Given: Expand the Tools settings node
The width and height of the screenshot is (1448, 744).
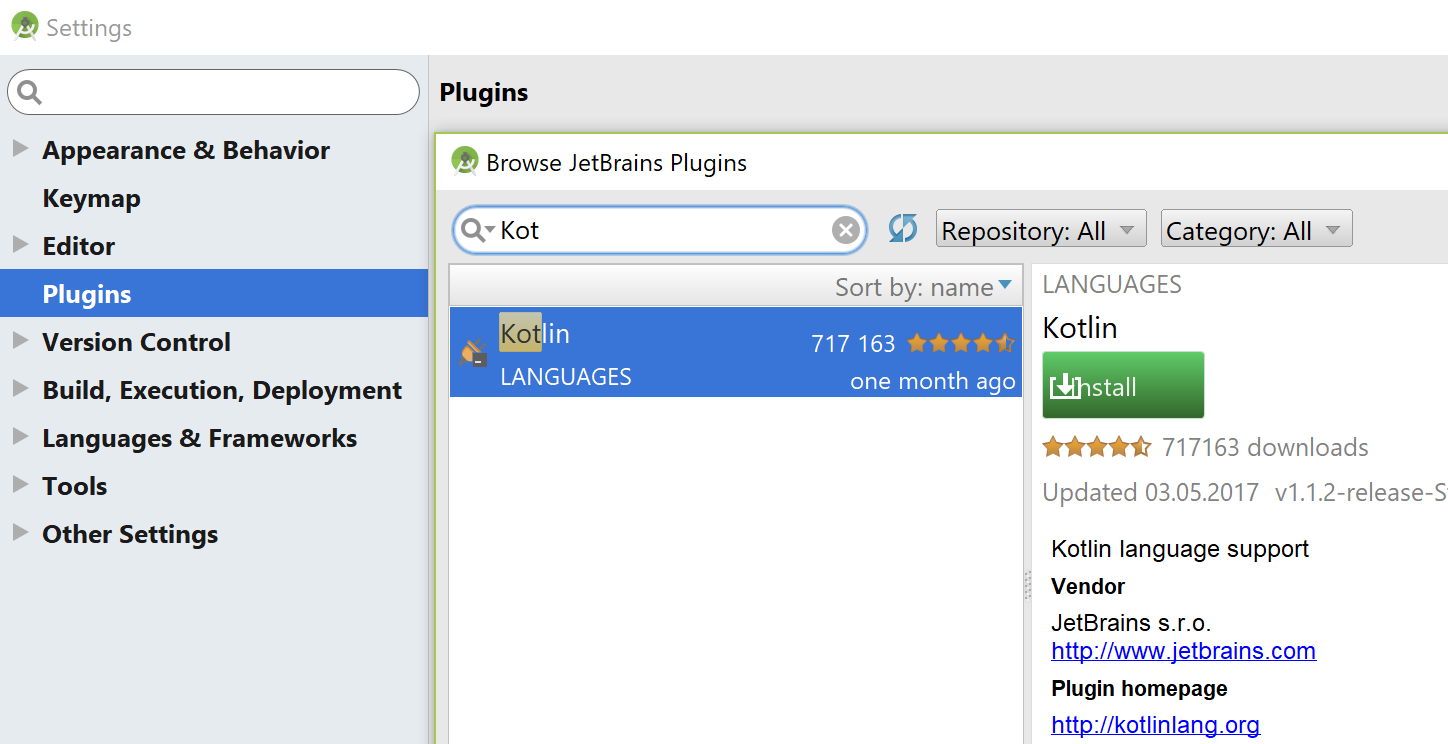Looking at the screenshot, I should coord(20,485).
